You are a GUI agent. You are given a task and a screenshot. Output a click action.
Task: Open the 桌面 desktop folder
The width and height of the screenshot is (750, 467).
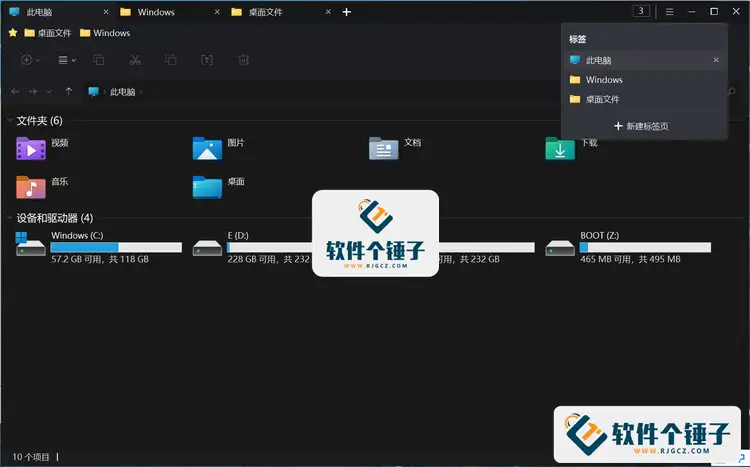tap(207, 187)
